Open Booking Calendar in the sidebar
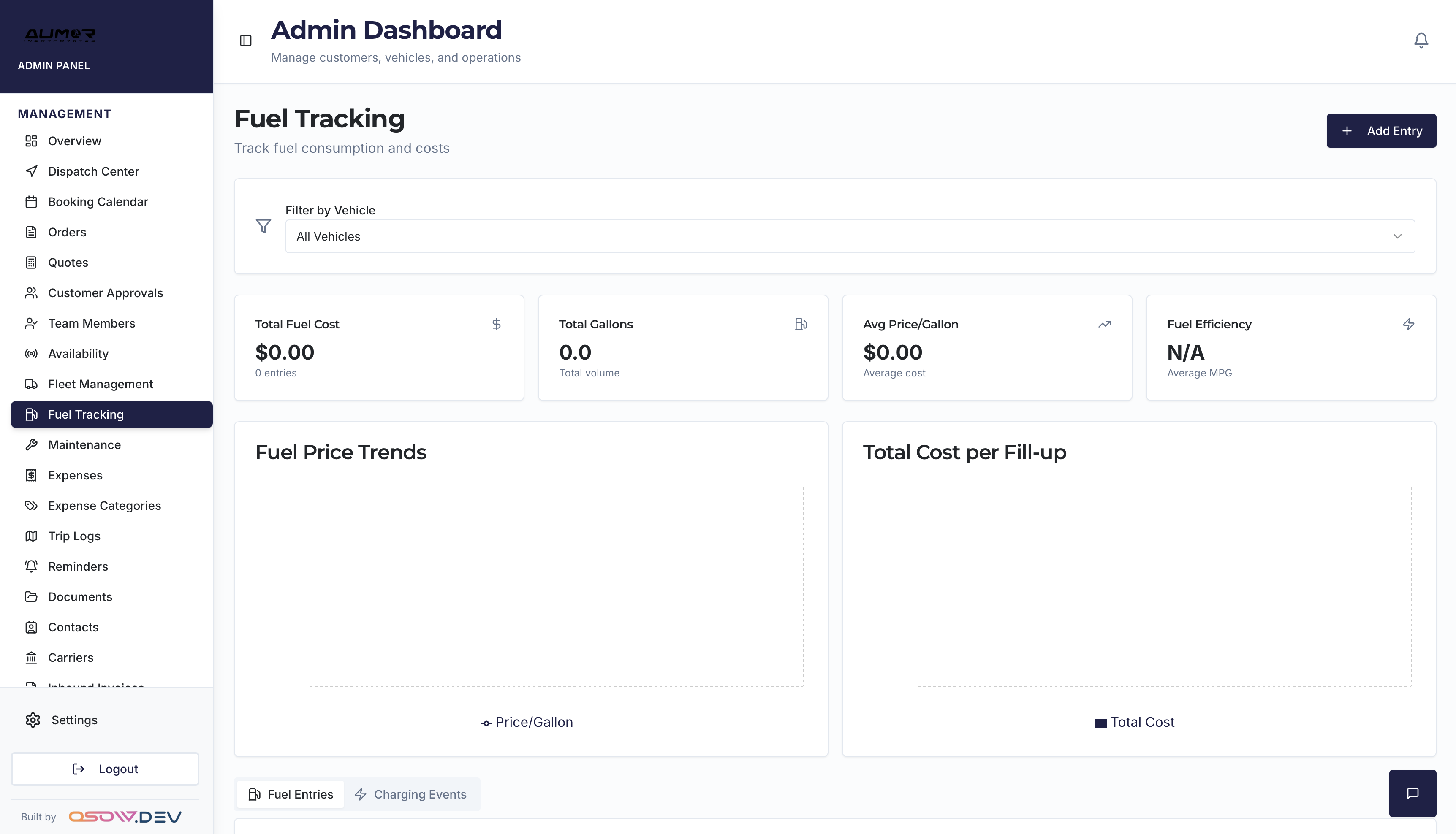Viewport: 1456px width, 834px height. click(x=98, y=202)
